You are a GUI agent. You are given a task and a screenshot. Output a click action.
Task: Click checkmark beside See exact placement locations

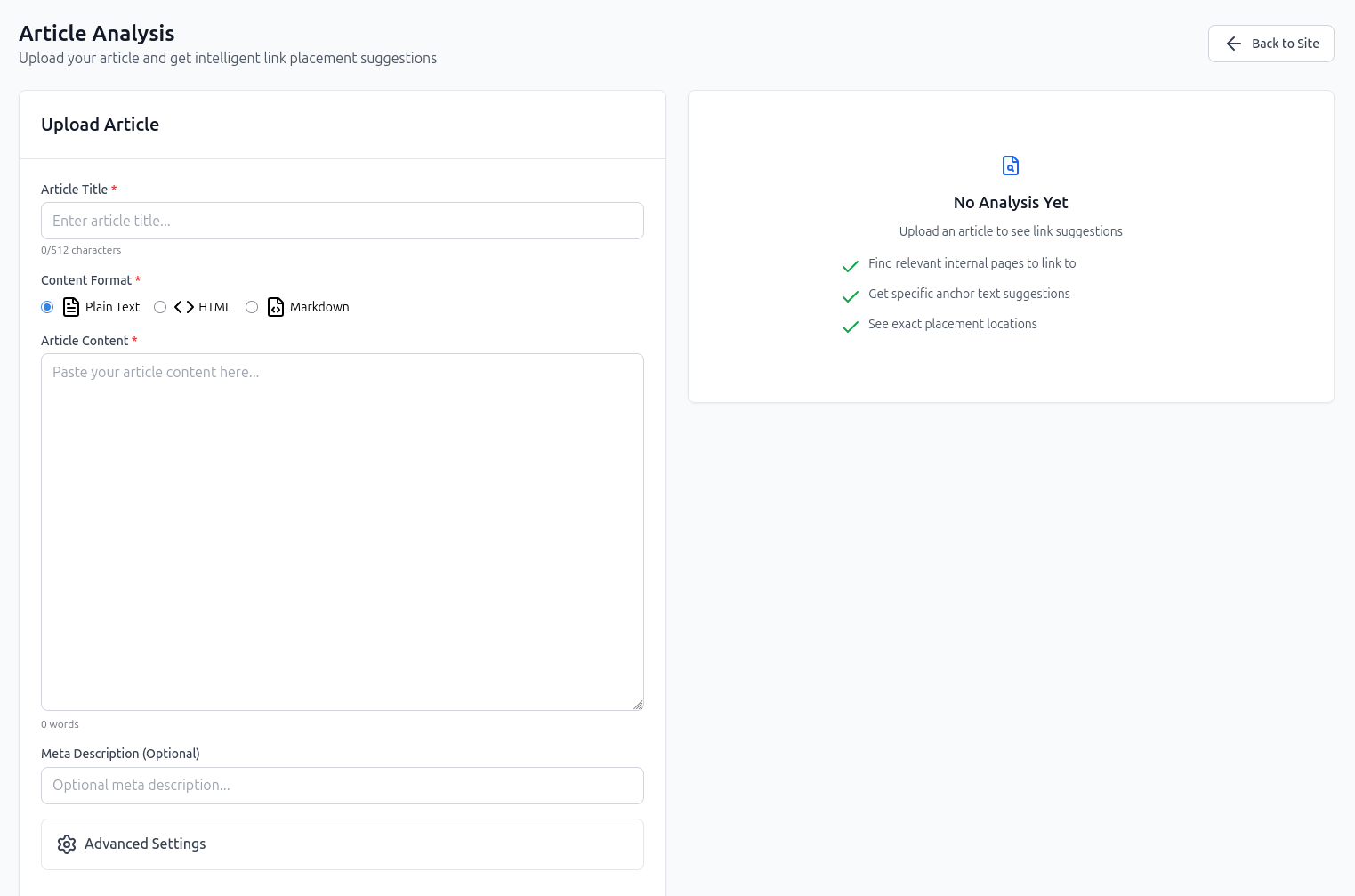tap(851, 326)
